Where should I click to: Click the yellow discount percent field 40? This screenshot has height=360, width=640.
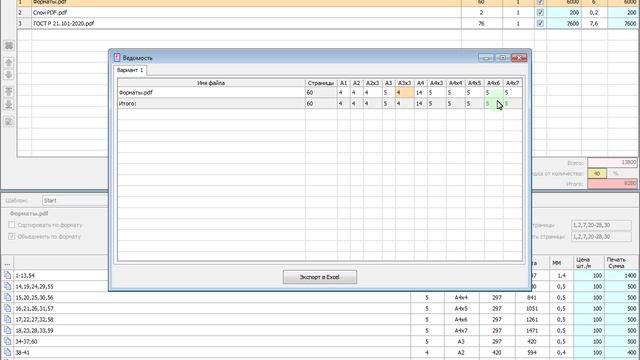tap(597, 173)
